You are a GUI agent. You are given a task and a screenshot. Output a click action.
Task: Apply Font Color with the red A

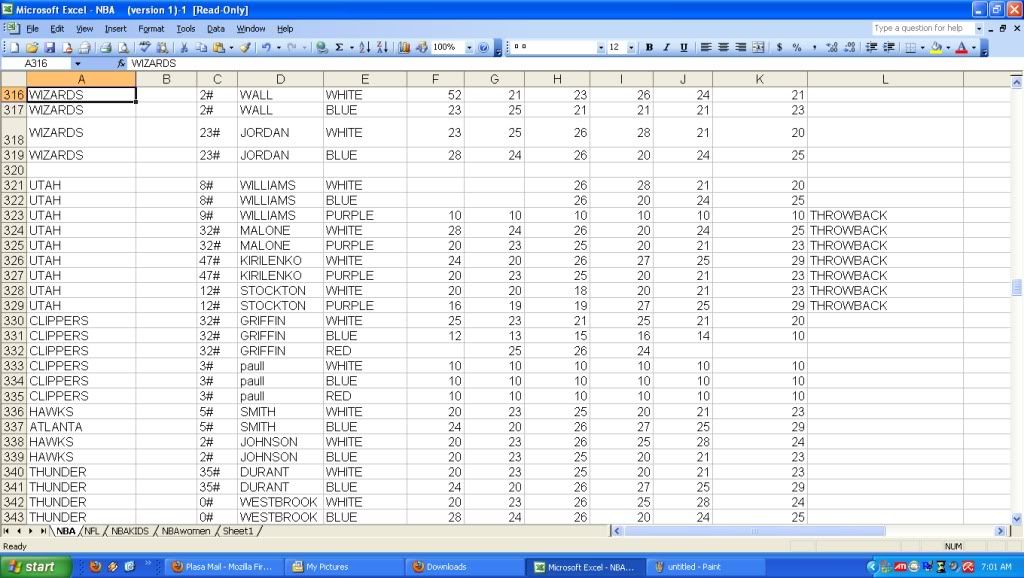[x=961, y=47]
